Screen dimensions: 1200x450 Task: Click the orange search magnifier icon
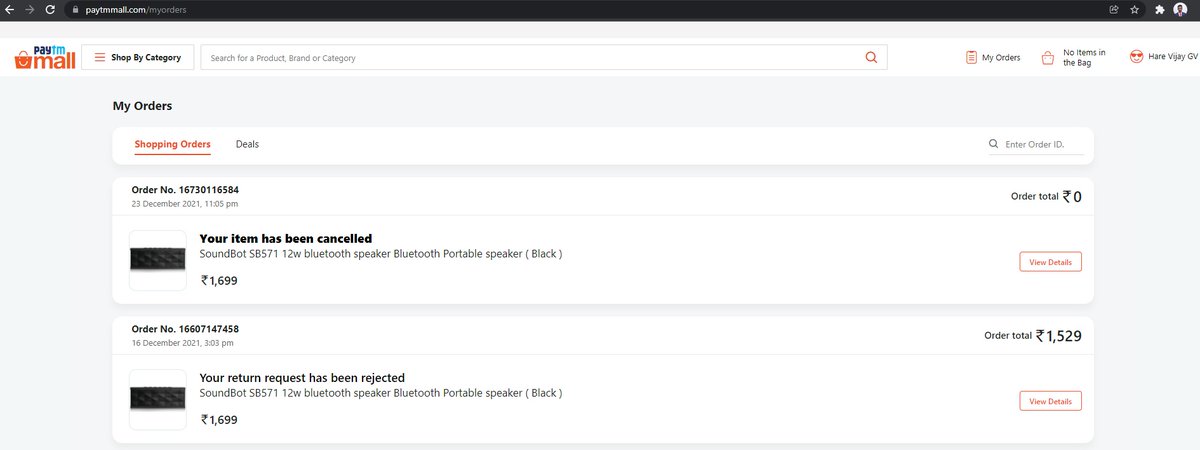point(871,58)
